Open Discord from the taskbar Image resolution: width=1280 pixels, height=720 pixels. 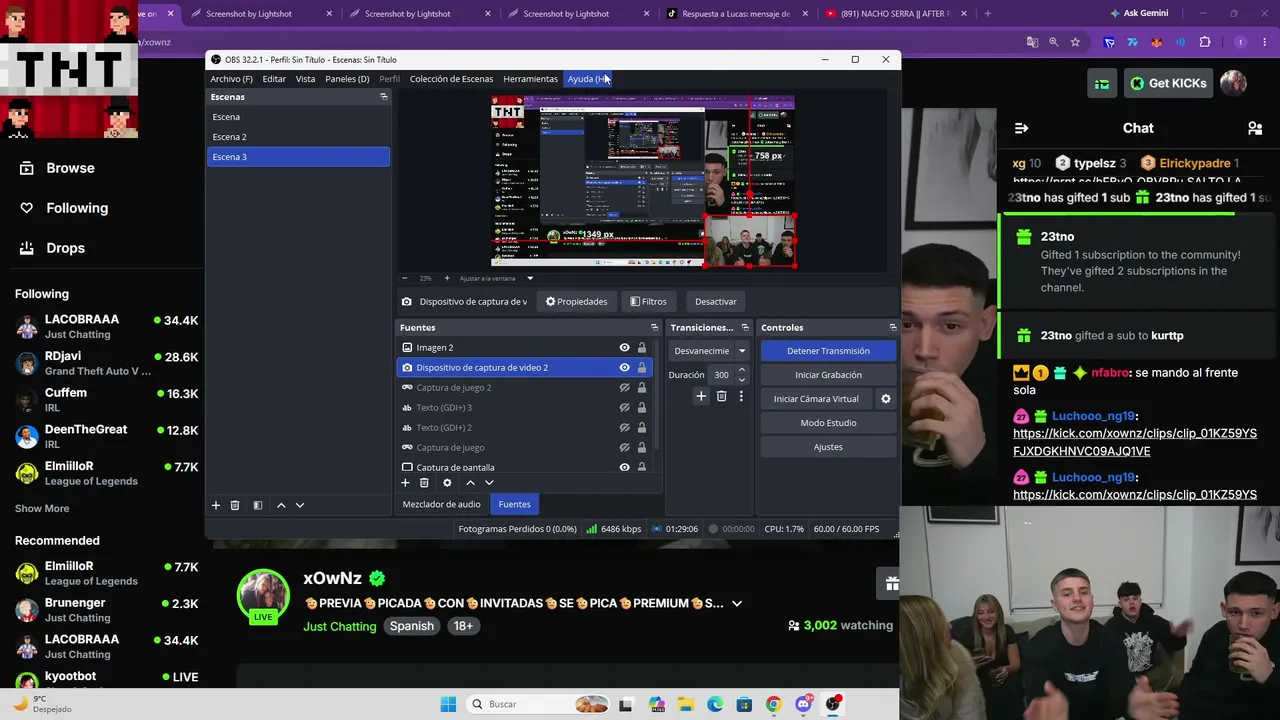(x=803, y=704)
